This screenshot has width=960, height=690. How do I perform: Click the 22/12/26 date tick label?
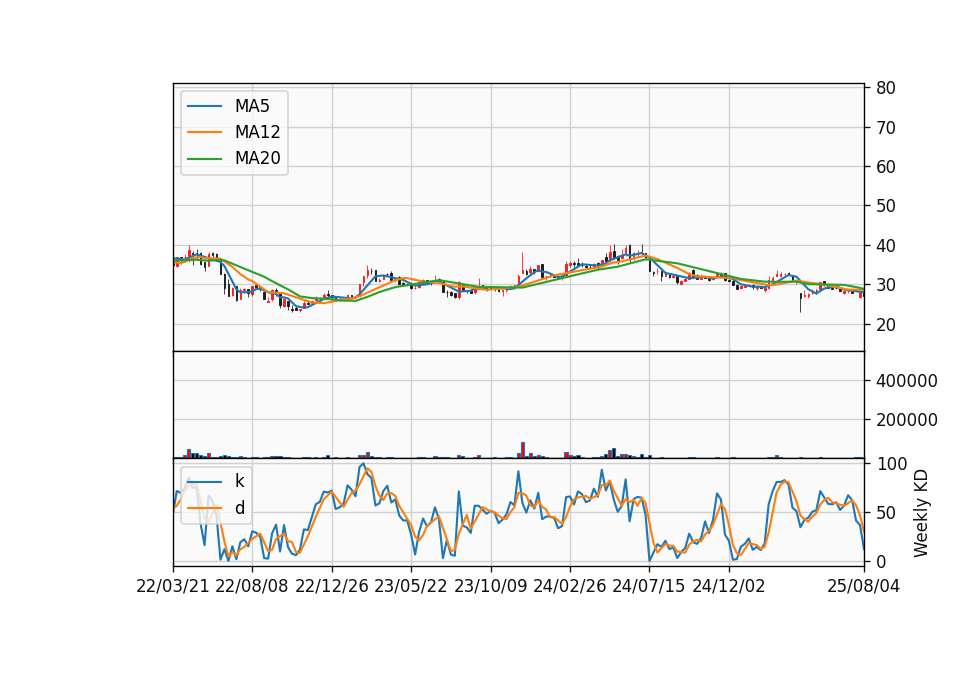[x=332, y=587]
